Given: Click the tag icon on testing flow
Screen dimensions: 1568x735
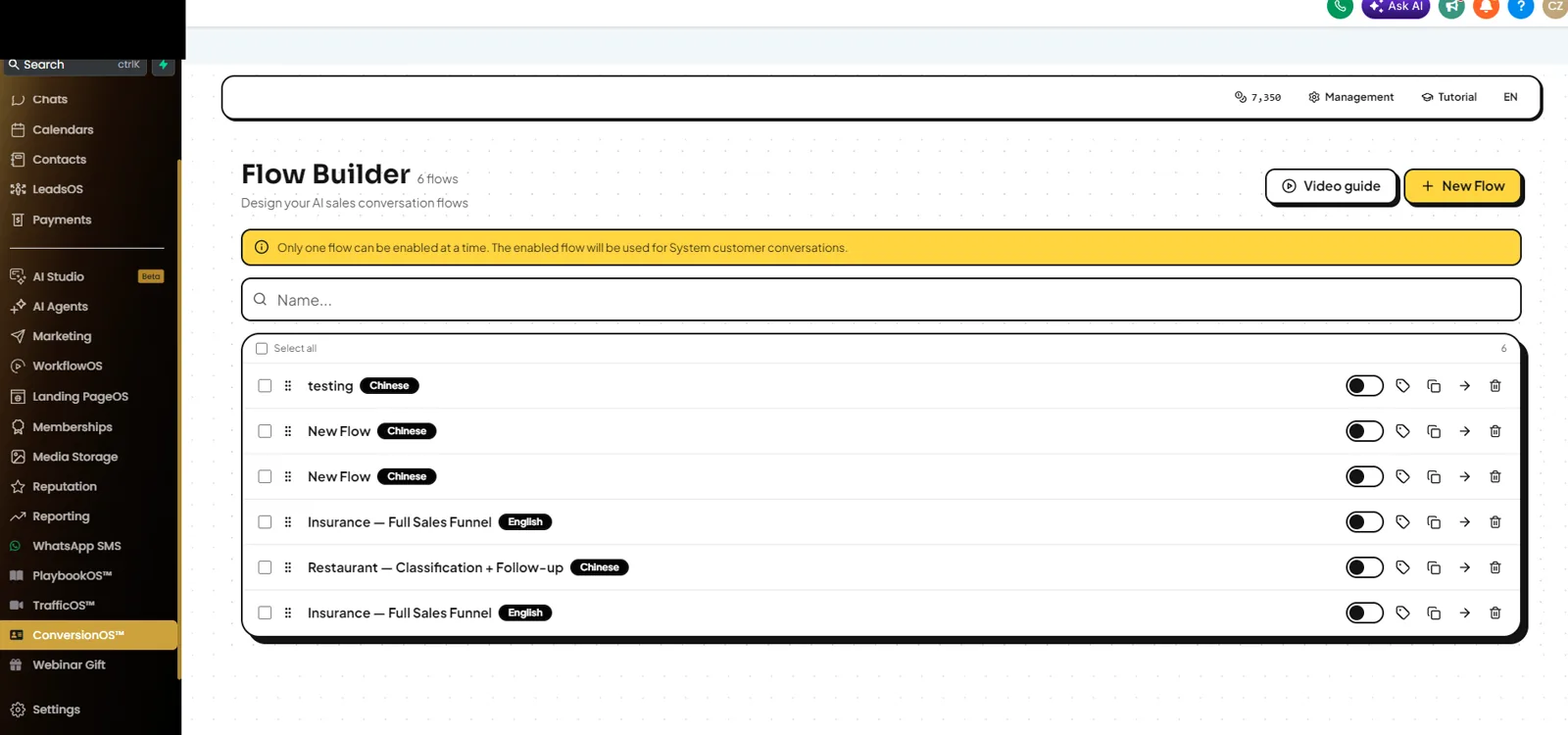Looking at the screenshot, I should [1402, 386].
